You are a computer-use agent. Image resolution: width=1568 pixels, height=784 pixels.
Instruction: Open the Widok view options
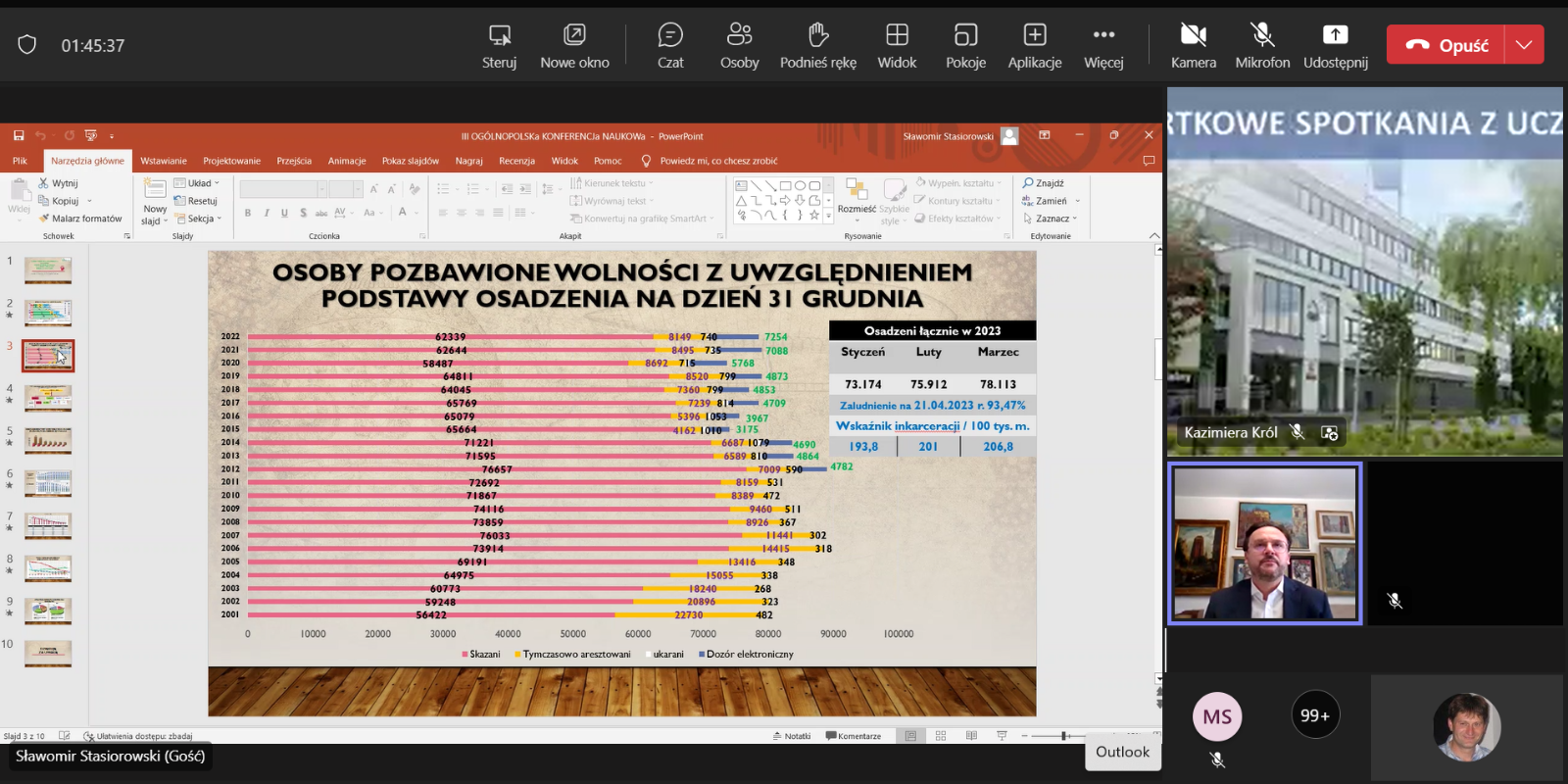[896, 46]
